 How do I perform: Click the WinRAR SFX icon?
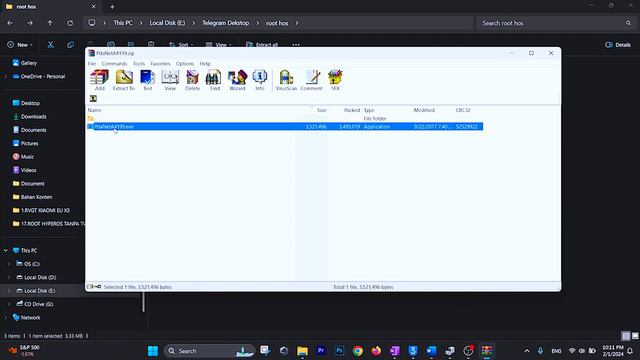(335, 80)
